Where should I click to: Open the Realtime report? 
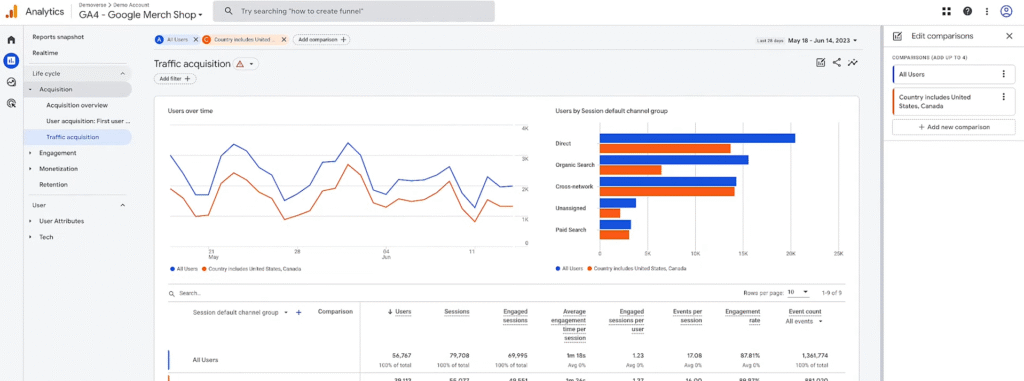point(44,52)
